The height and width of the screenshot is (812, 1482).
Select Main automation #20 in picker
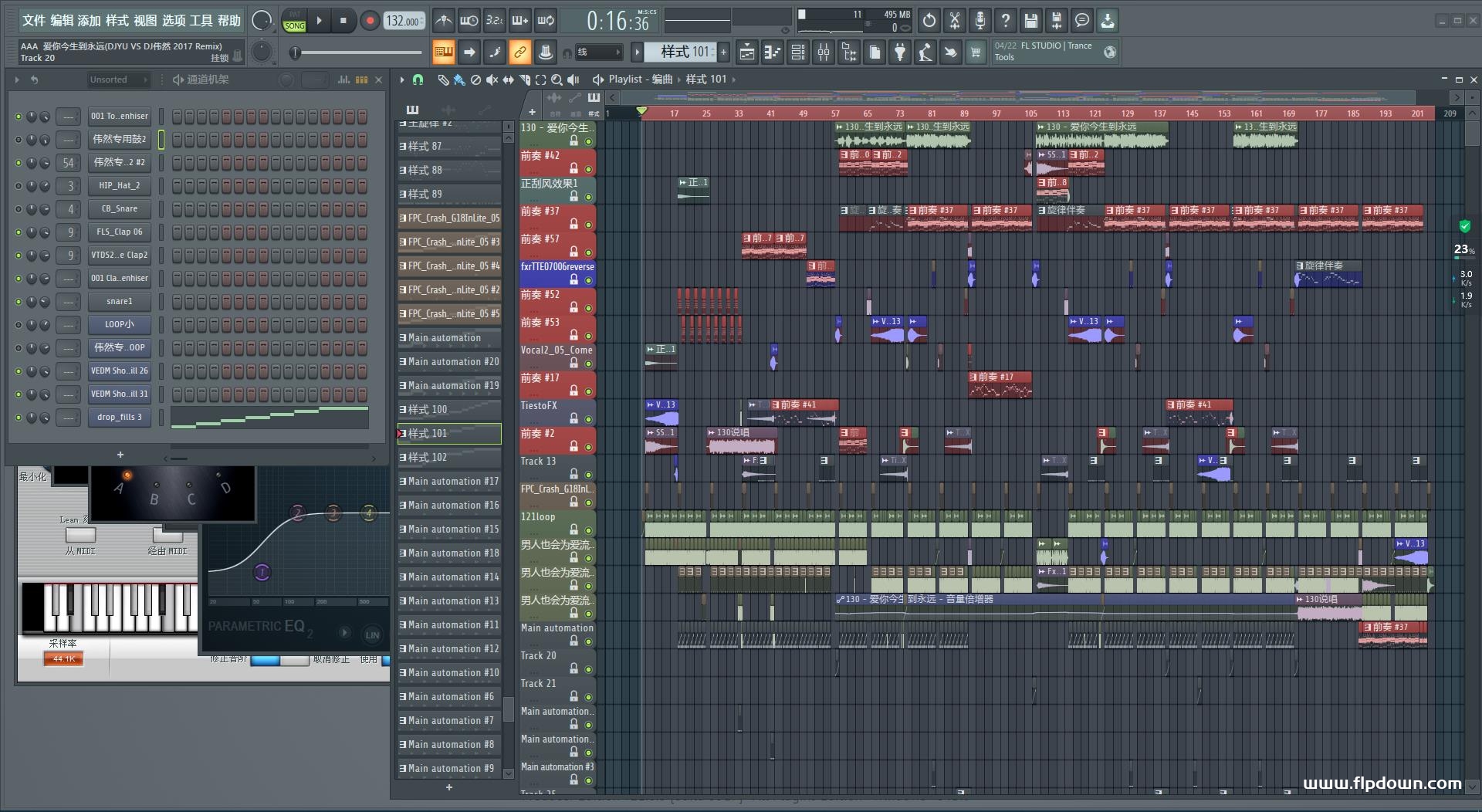coord(449,361)
